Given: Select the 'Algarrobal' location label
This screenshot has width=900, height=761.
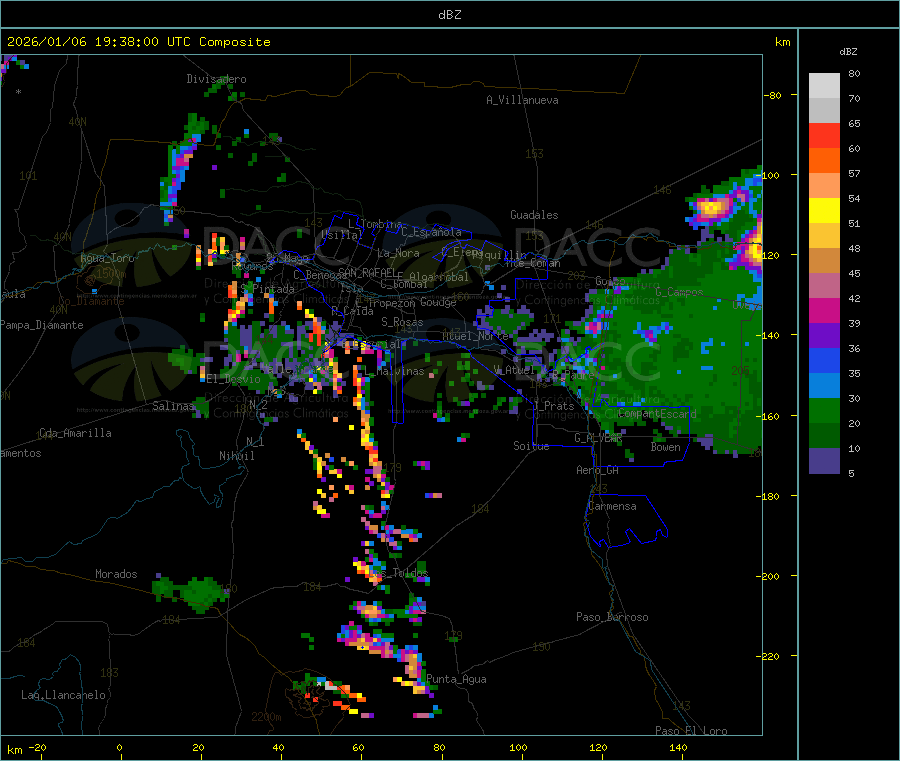Looking at the screenshot, I should coord(439,277).
